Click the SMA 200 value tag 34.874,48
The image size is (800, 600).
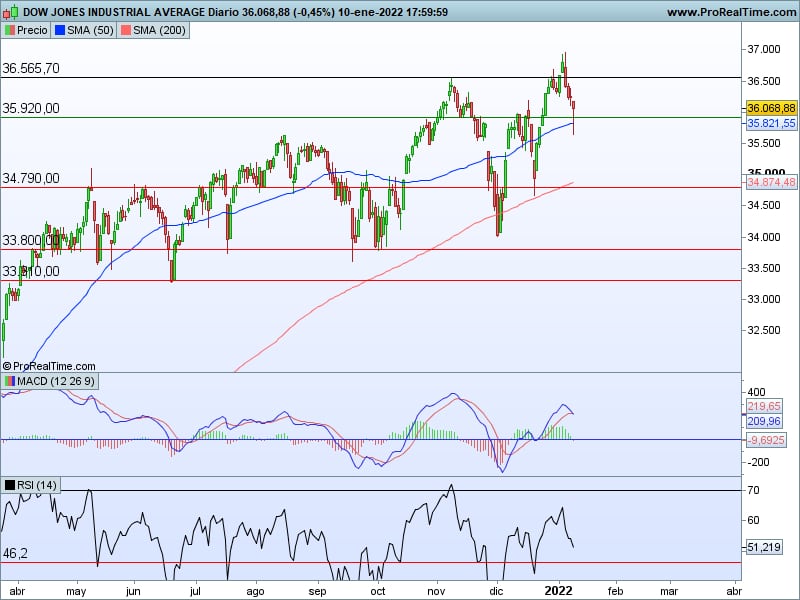(x=771, y=182)
